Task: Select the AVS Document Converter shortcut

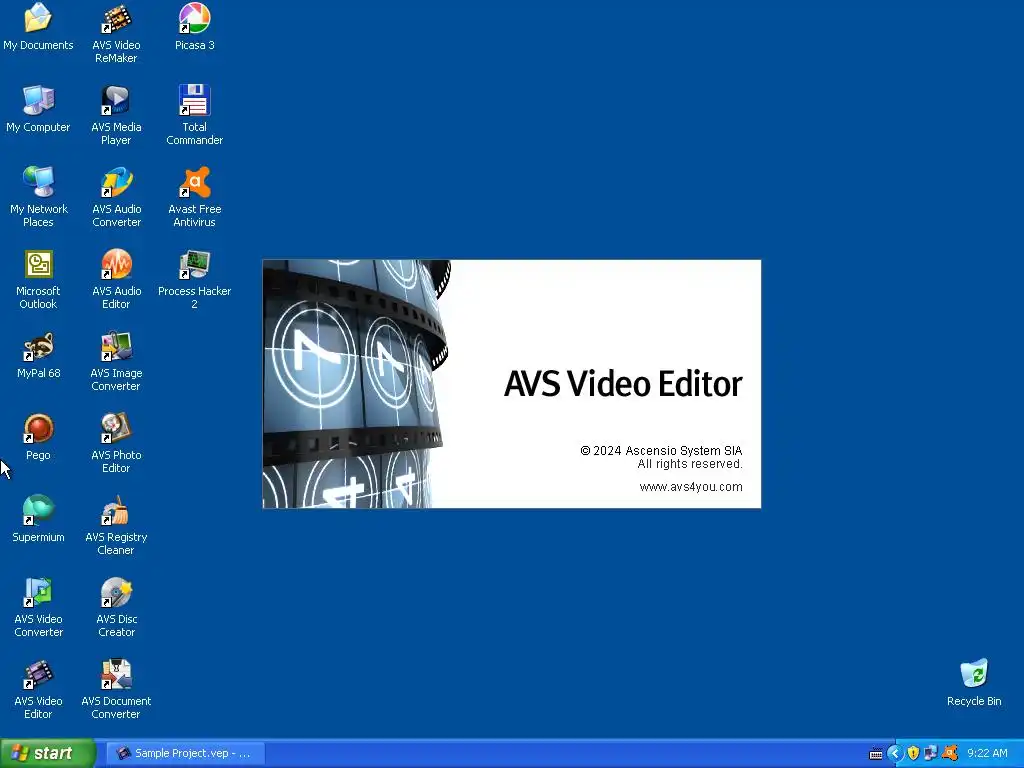Action: point(116,689)
